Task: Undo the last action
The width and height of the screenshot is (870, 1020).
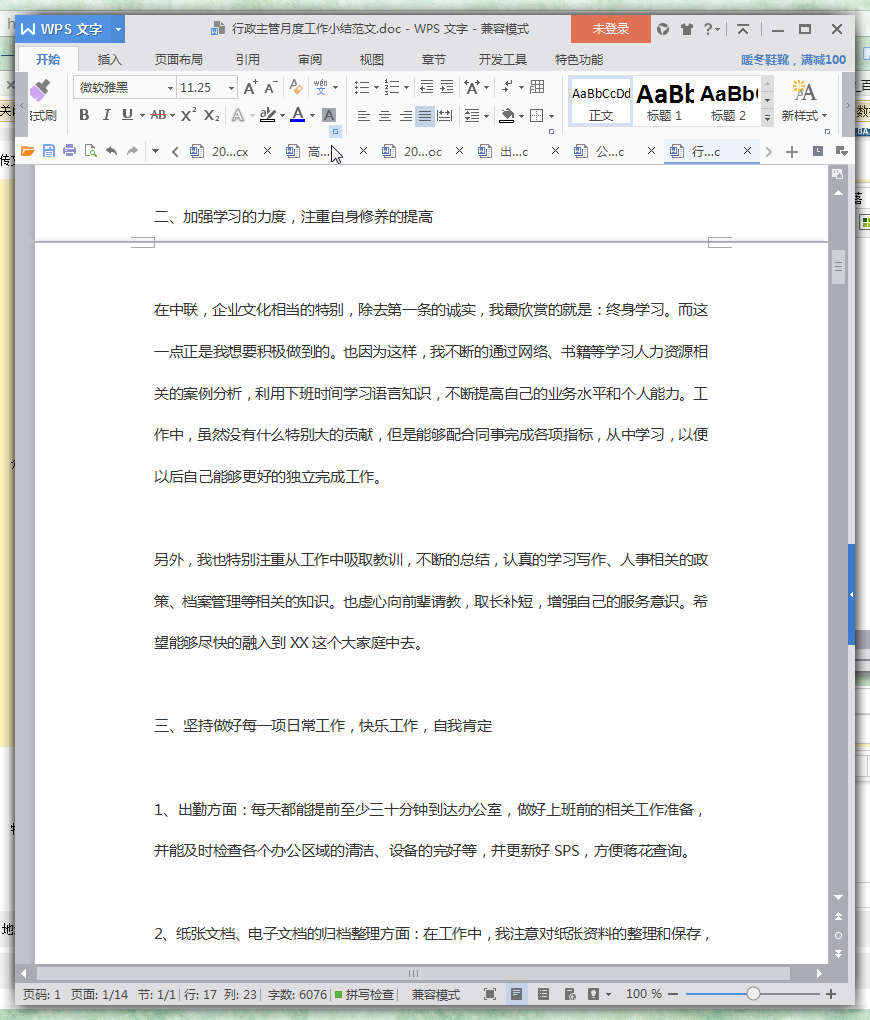Action: tap(112, 151)
